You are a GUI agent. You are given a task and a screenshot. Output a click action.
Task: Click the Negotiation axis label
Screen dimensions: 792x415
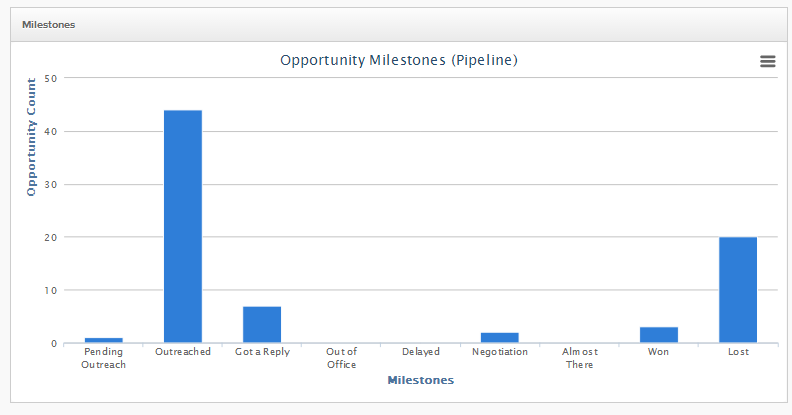click(500, 352)
